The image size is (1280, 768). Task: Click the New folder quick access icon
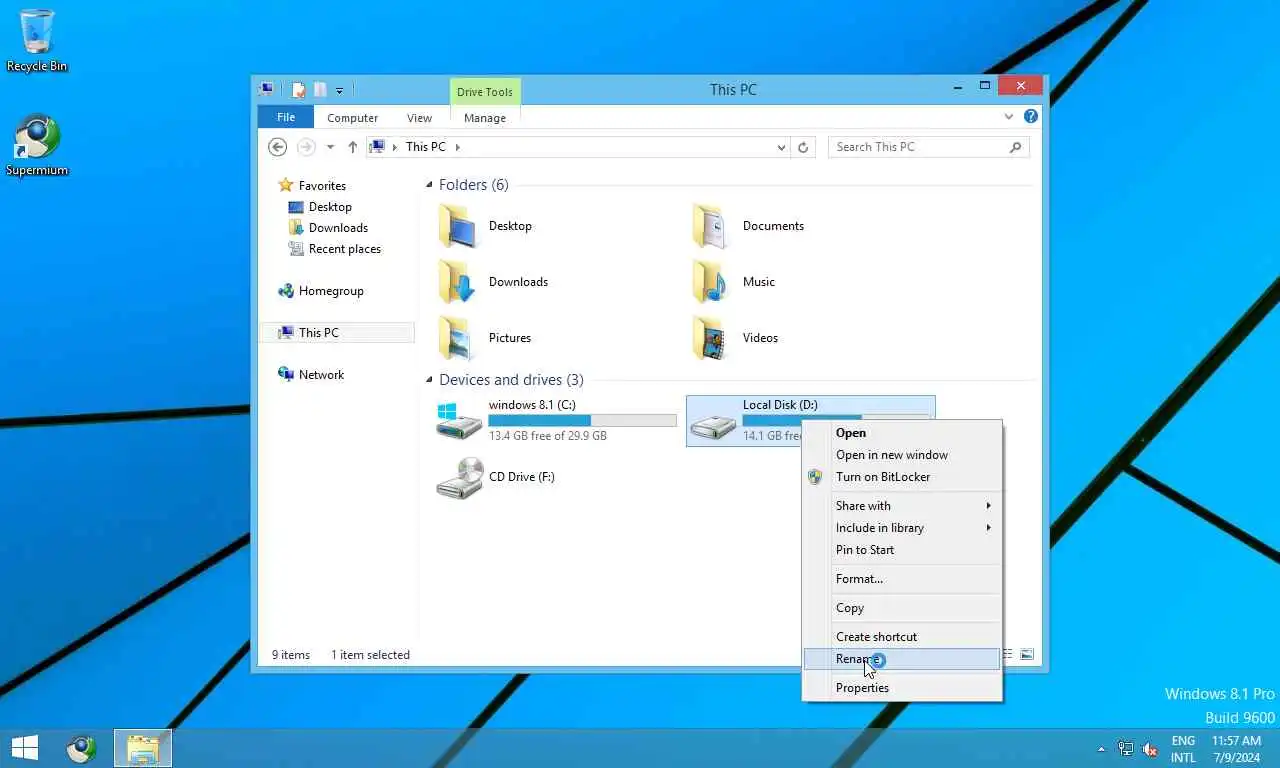click(320, 90)
